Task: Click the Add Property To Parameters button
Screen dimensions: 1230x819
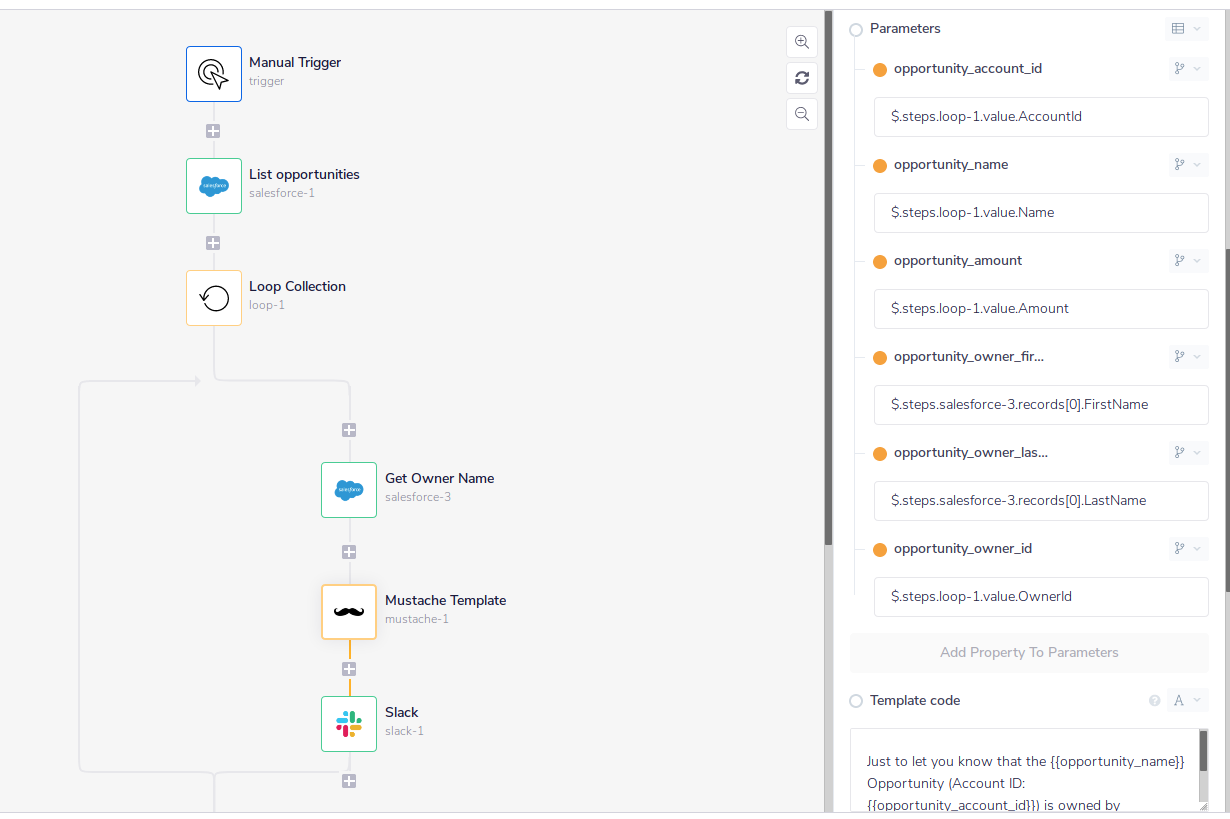Action: pos(1028,652)
